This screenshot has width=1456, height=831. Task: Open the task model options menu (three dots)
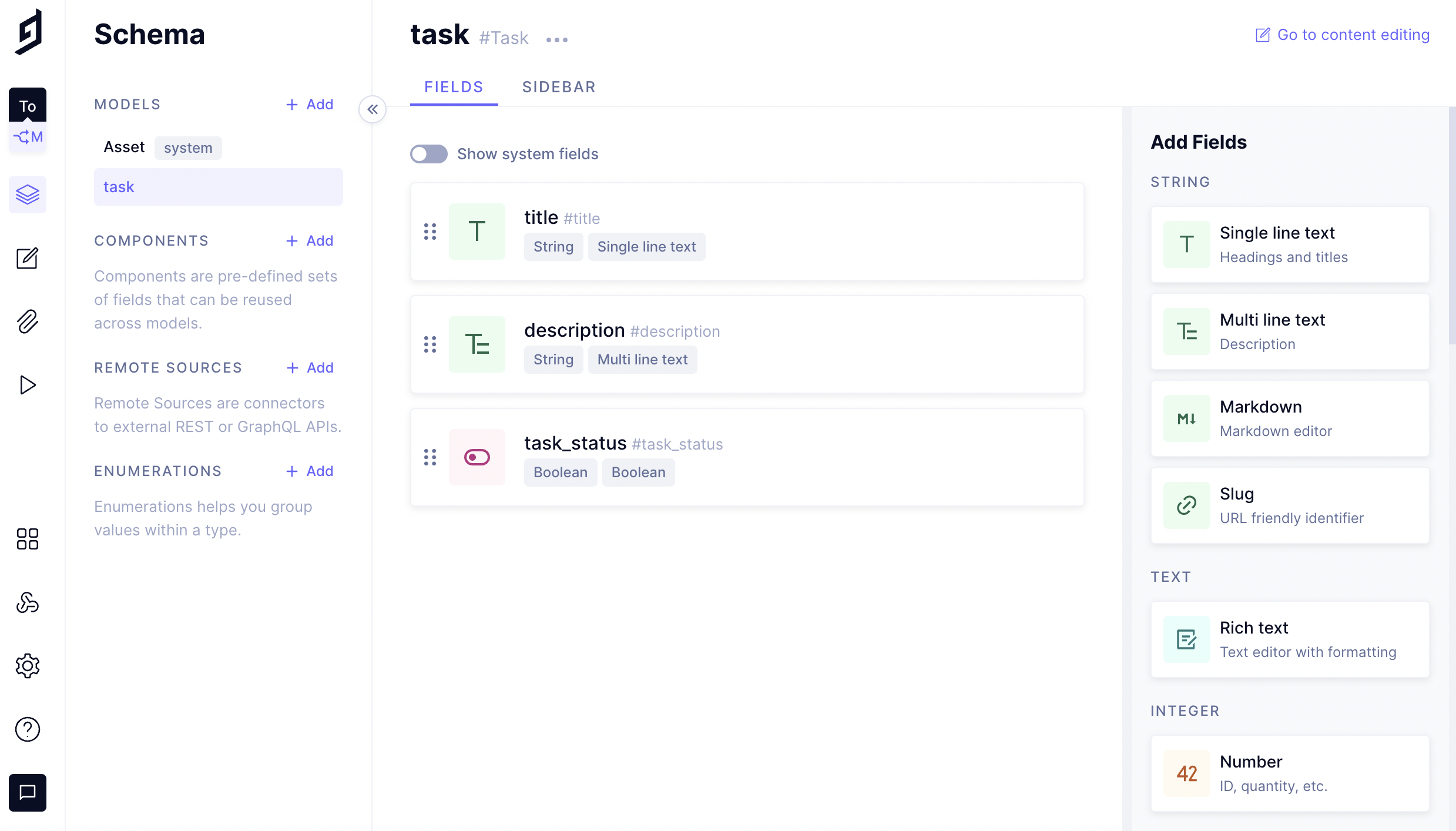tap(556, 40)
